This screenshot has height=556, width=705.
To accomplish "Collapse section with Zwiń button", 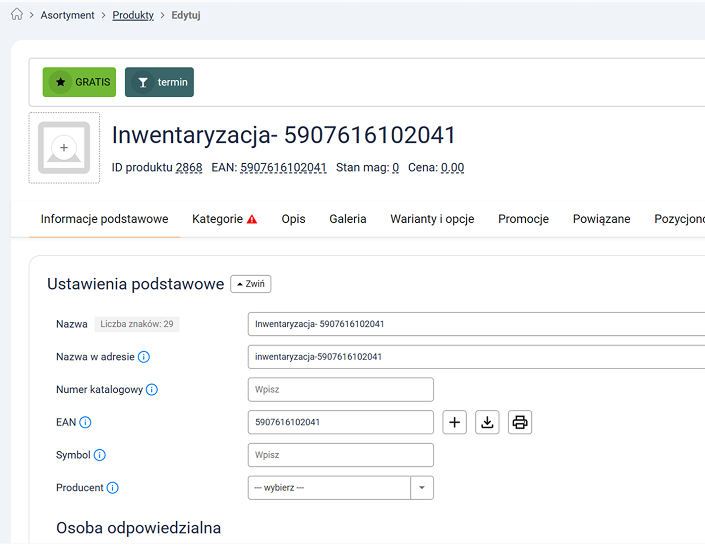I will (251, 284).
